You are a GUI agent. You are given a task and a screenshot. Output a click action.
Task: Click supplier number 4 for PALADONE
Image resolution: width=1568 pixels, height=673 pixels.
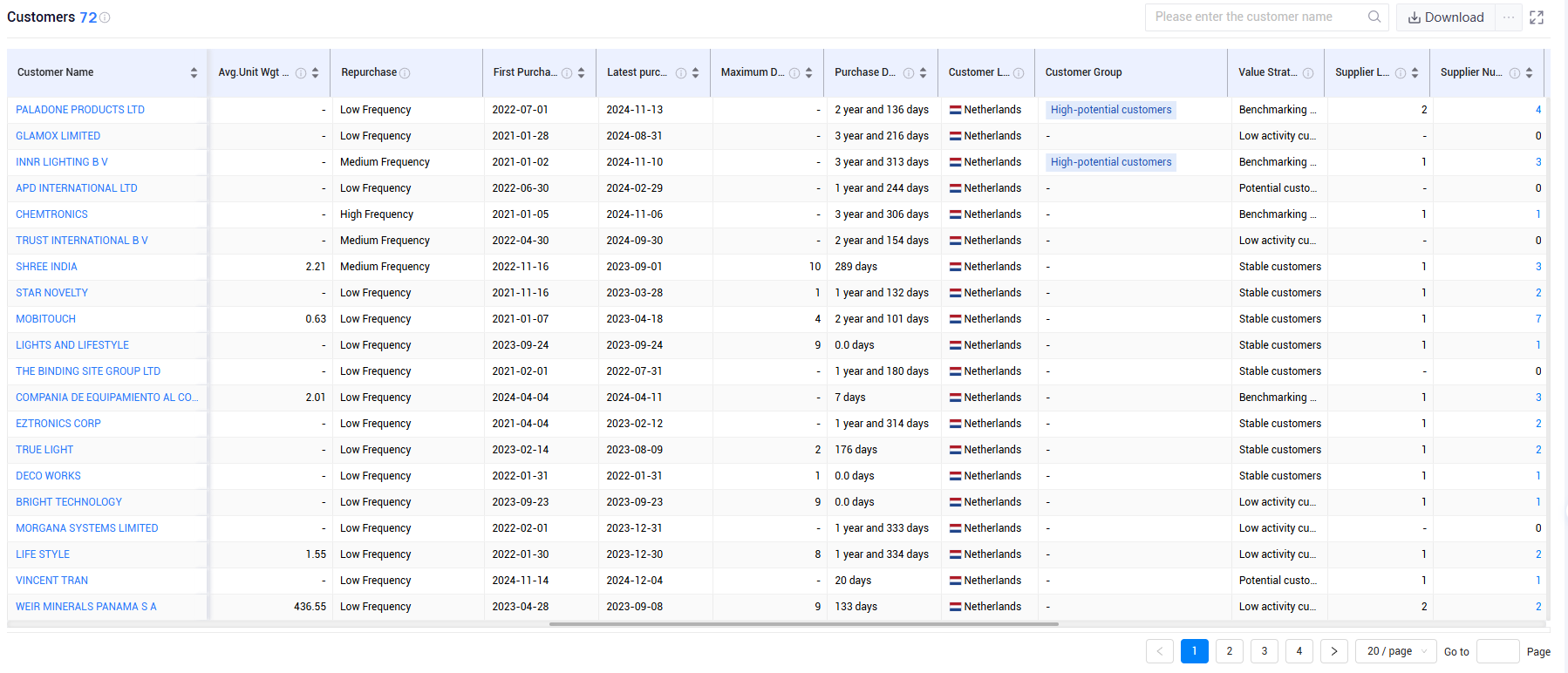pos(1538,110)
